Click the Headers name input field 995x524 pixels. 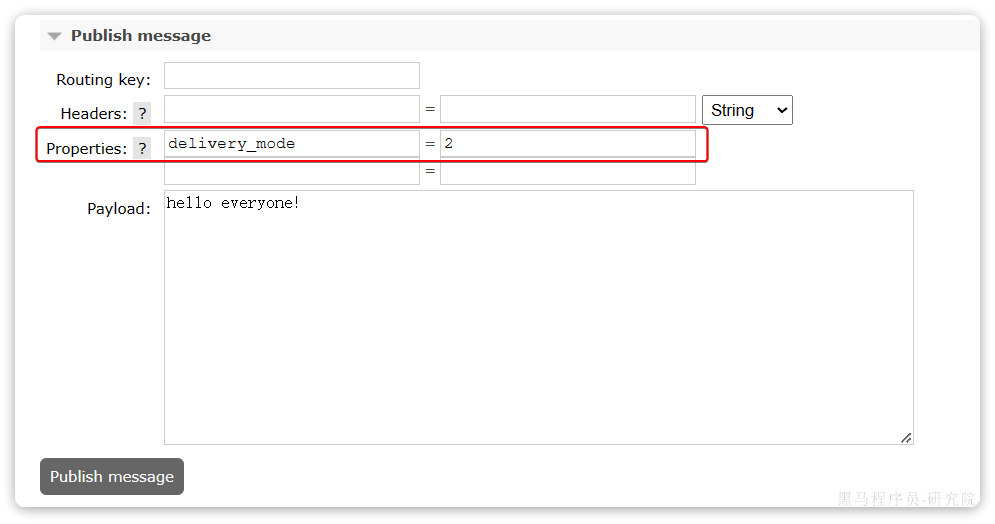pos(292,109)
